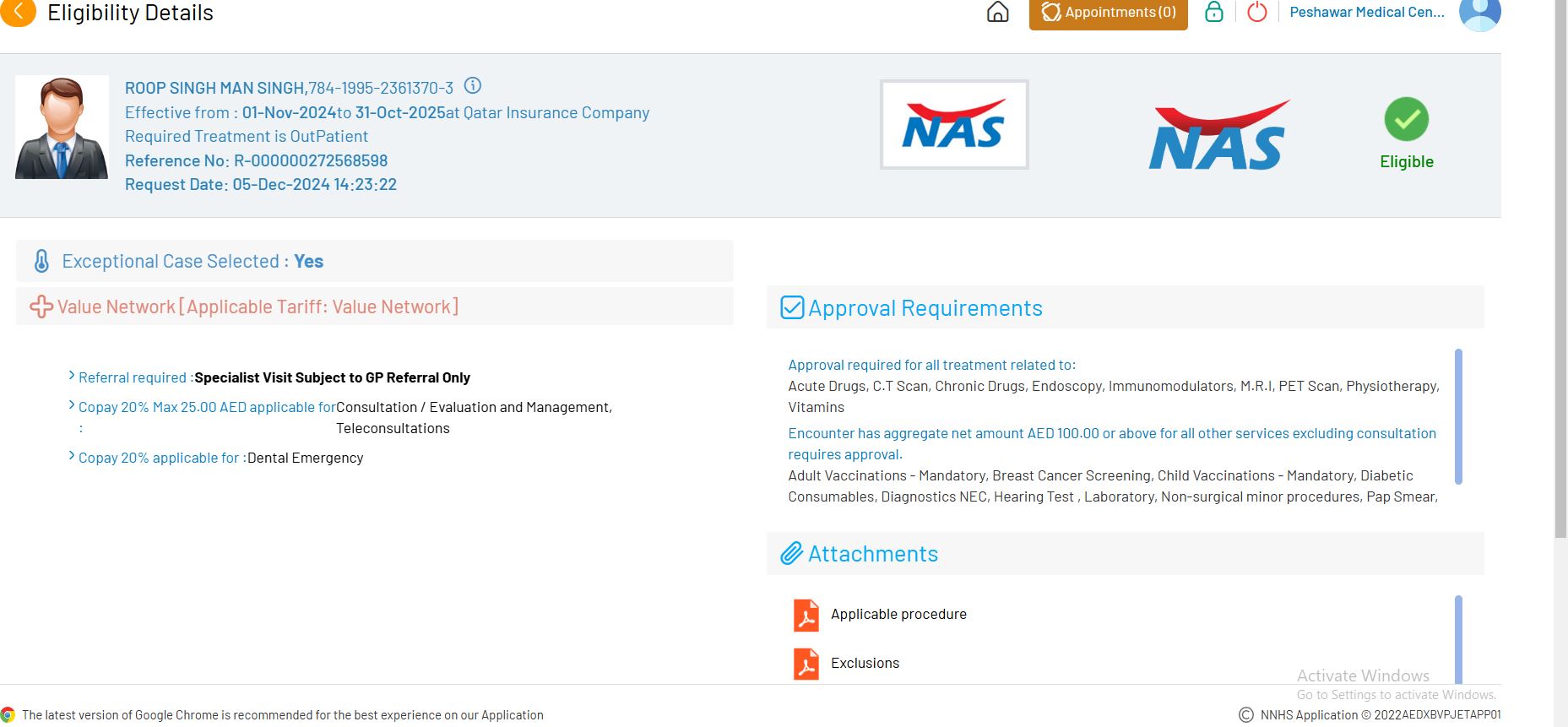Go to the home page icon
This screenshot has height=727, width=1568.
(x=997, y=12)
